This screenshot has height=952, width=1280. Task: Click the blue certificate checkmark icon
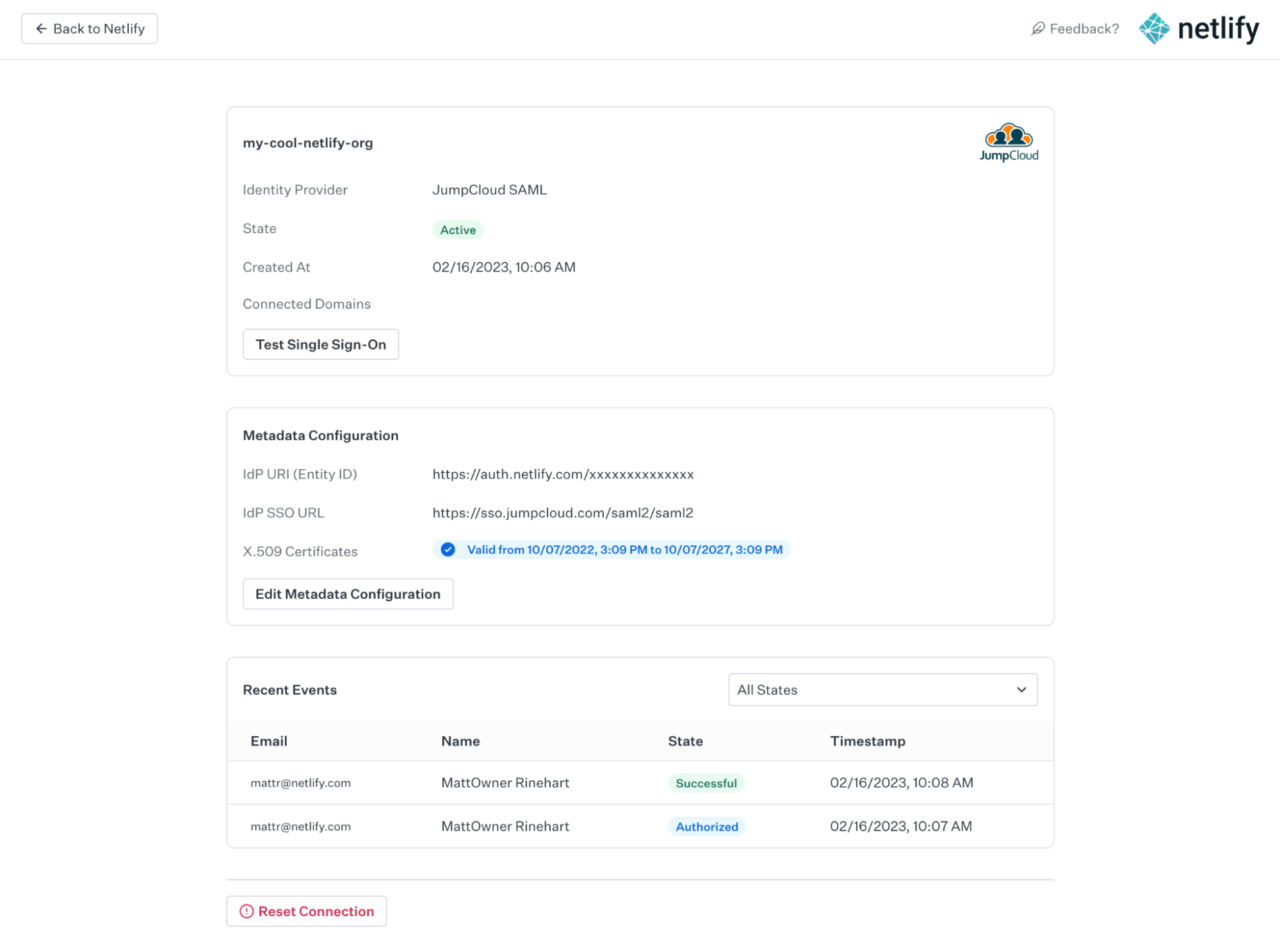click(448, 549)
